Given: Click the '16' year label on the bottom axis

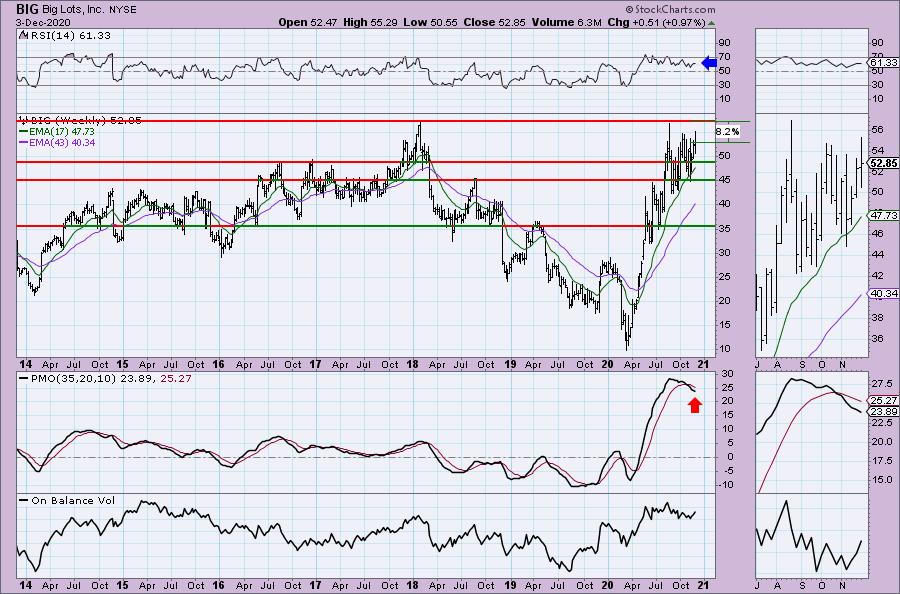Looking at the screenshot, I should point(218,586).
